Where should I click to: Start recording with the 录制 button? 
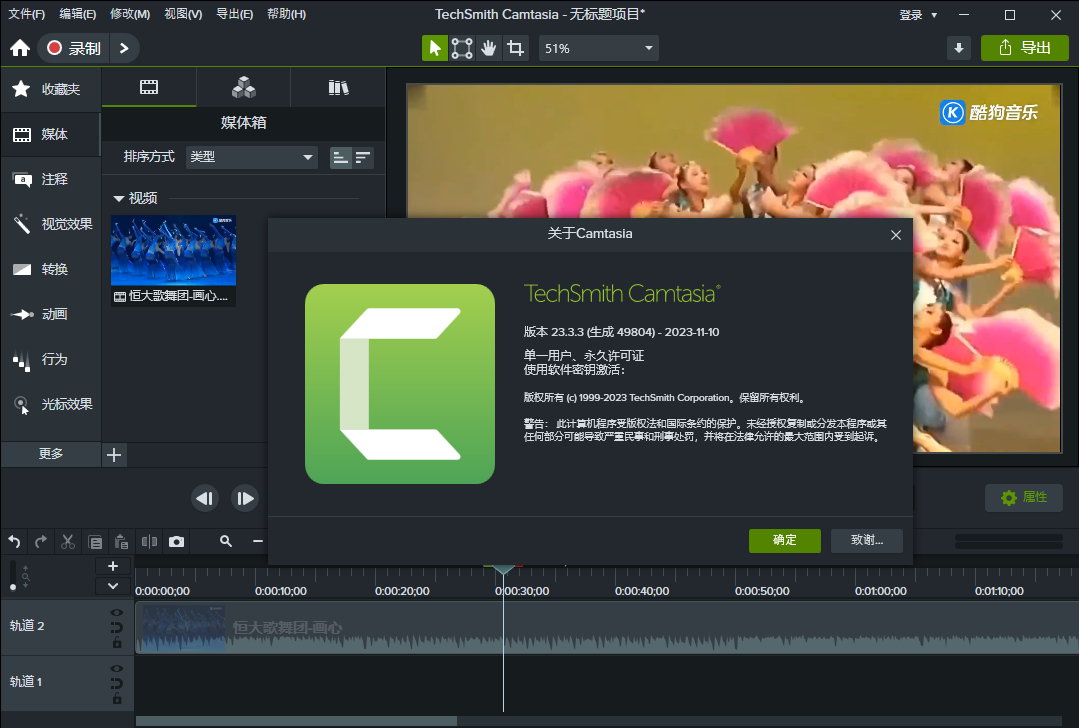pos(74,48)
